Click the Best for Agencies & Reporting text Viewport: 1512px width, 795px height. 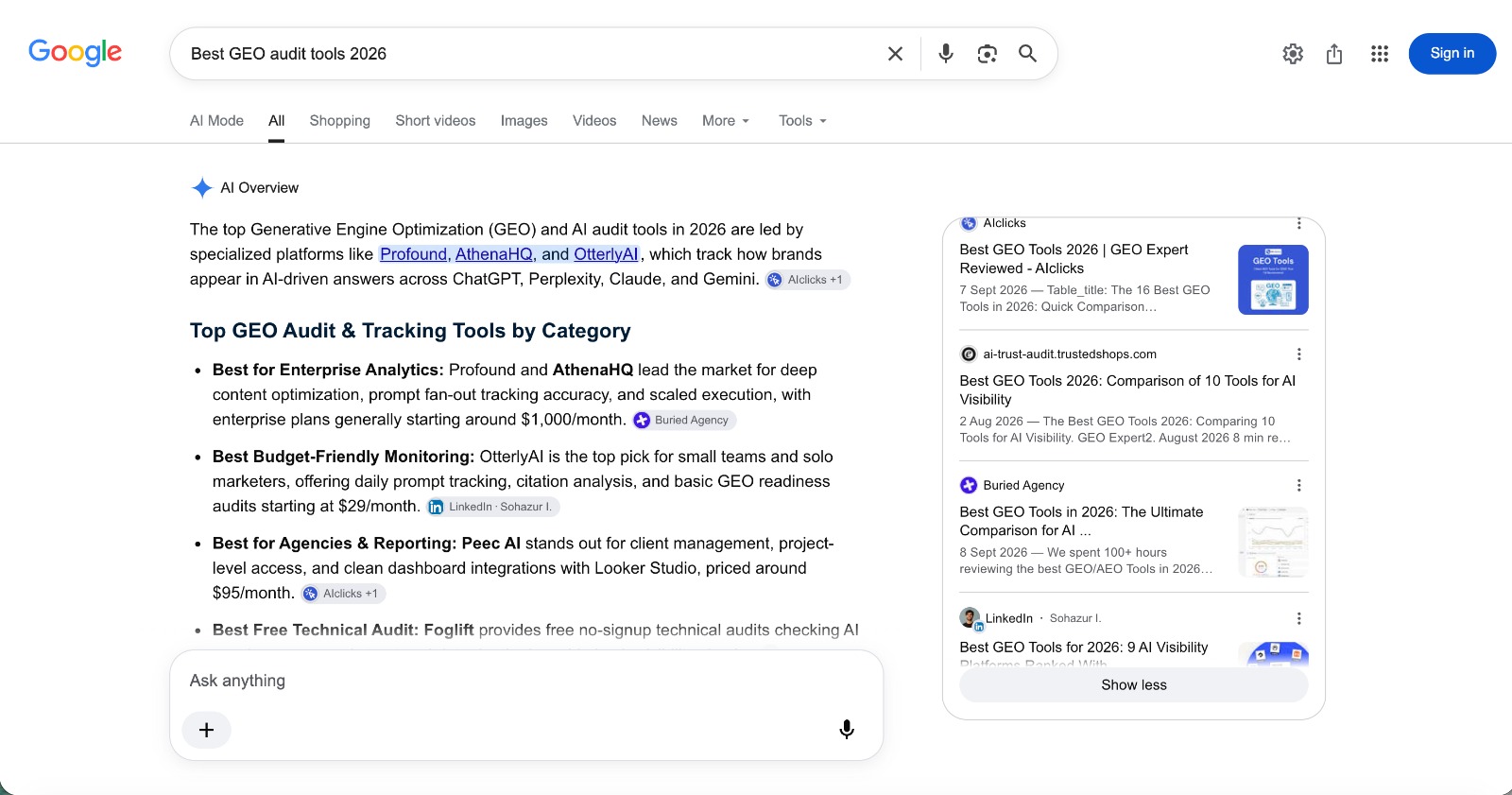335,544
